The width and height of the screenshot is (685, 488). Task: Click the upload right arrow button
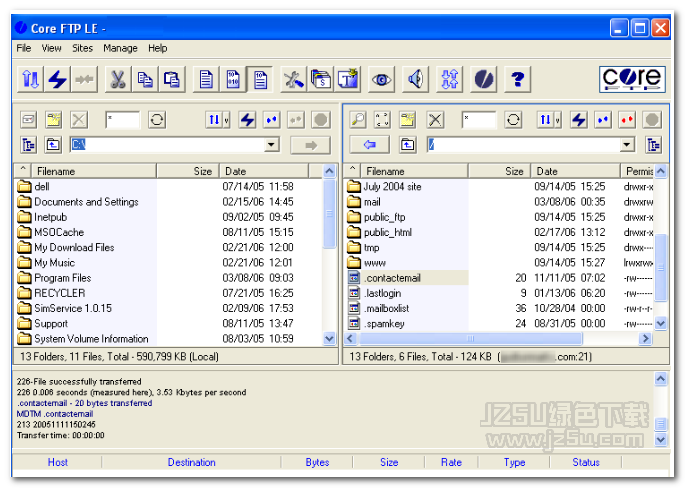311,145
